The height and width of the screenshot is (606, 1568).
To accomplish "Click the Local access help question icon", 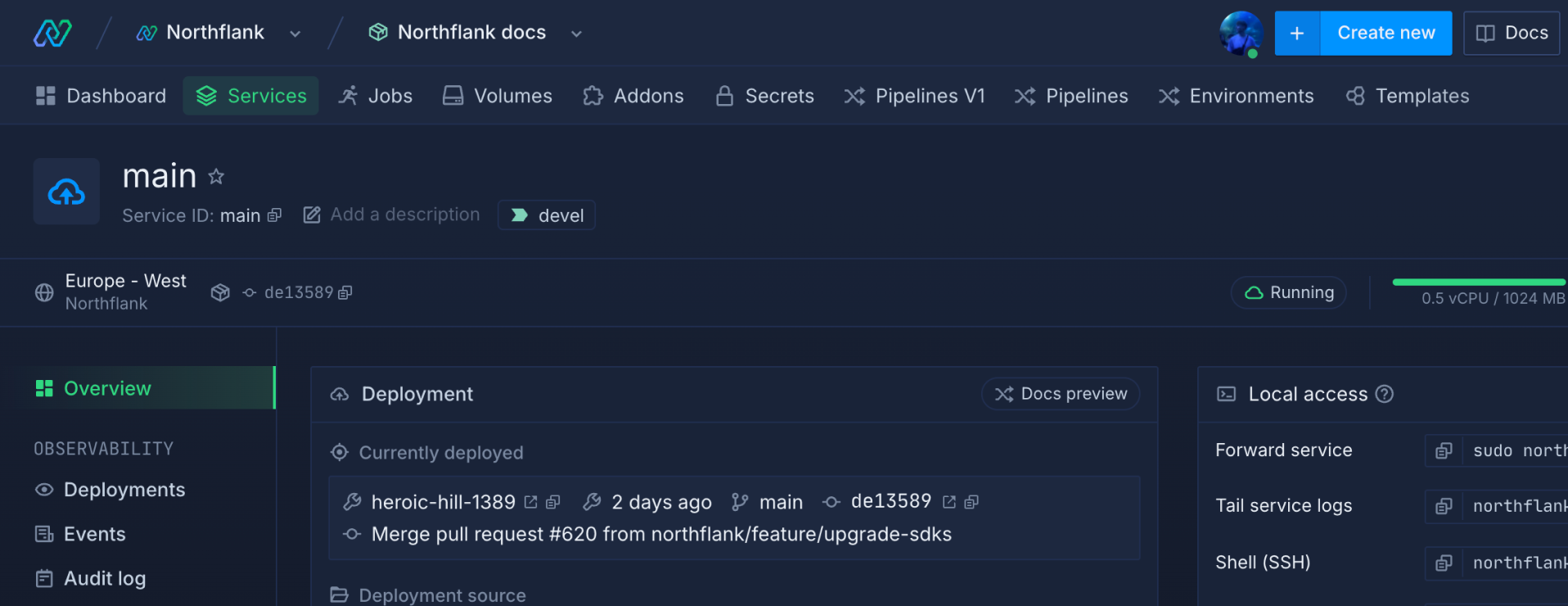I will 1385,394.
